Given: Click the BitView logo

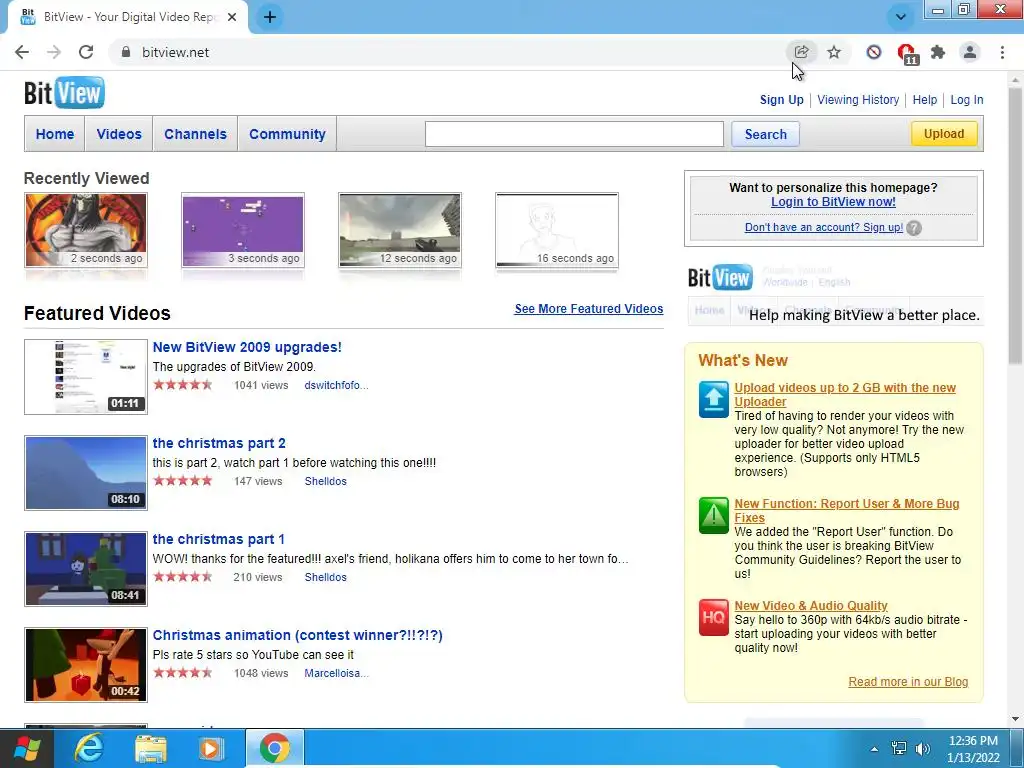Looking at the screenshot, I should (64, 93).
